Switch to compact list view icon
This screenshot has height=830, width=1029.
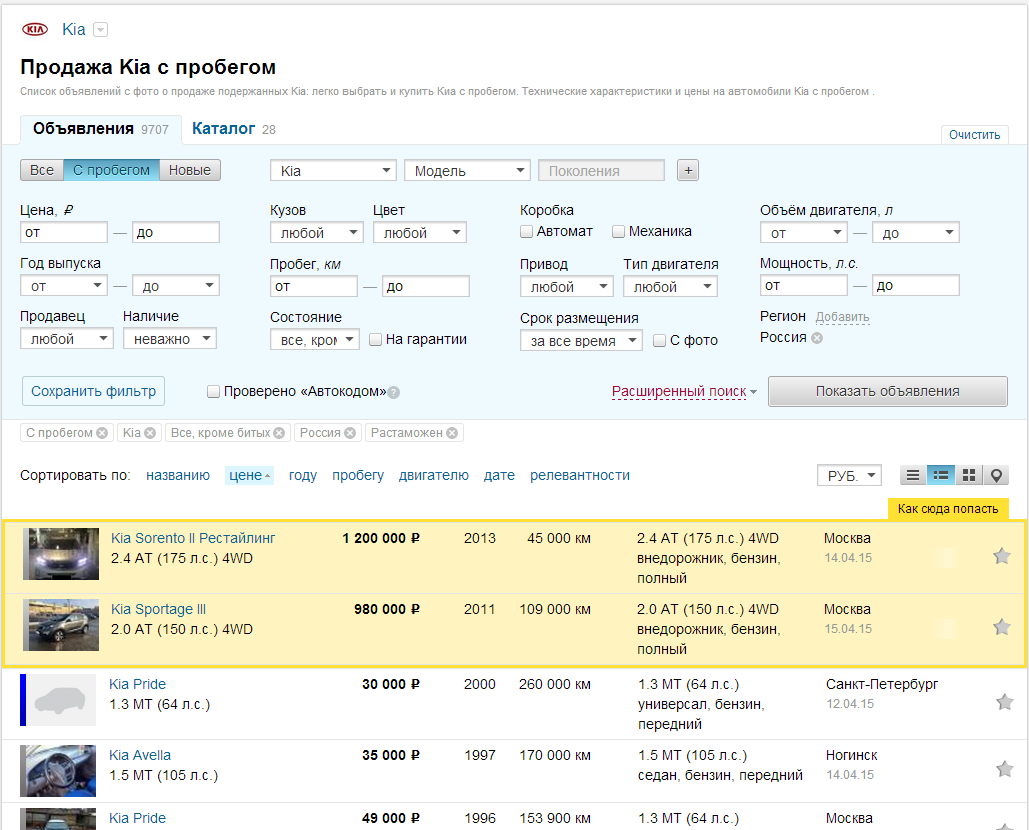[x=913, y=475]
